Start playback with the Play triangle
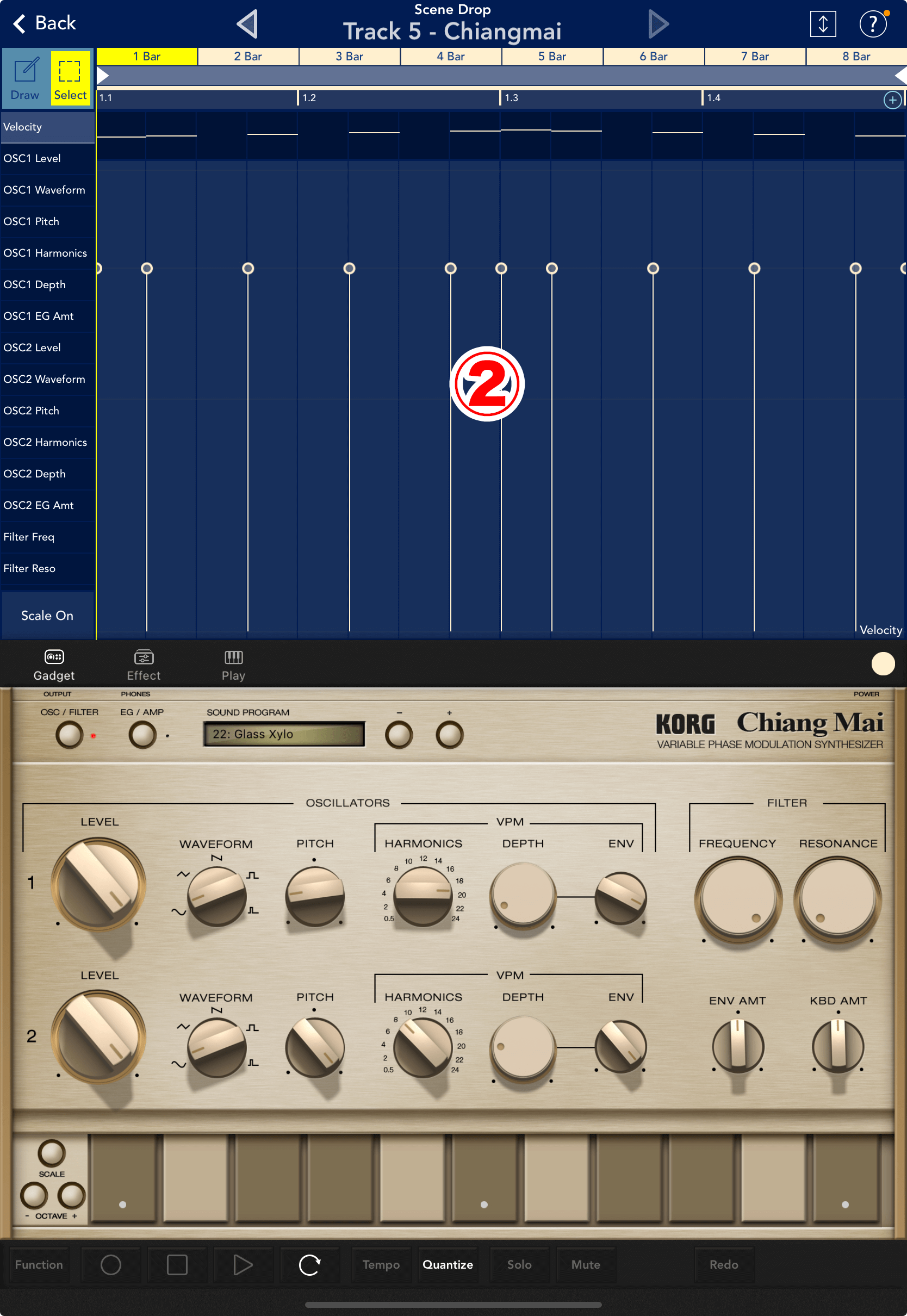The width and height of the screenshot is (907, 1316). coord(243,1265)
